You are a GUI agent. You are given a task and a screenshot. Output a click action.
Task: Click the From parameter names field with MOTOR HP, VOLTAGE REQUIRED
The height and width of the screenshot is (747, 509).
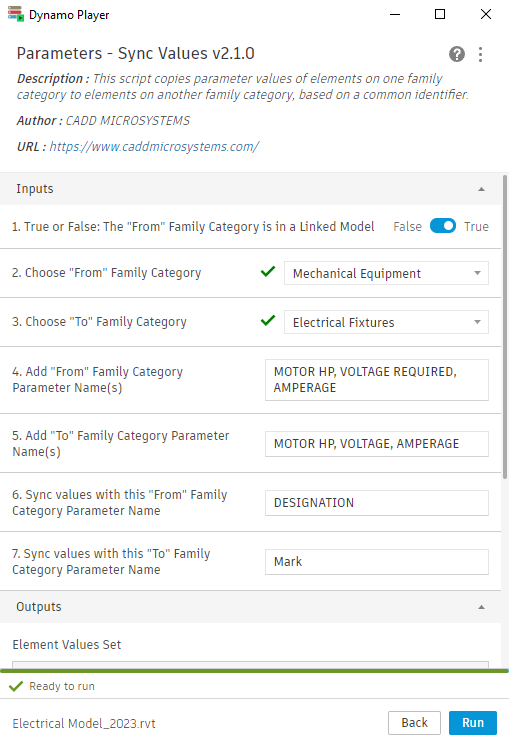click(377, 380)
